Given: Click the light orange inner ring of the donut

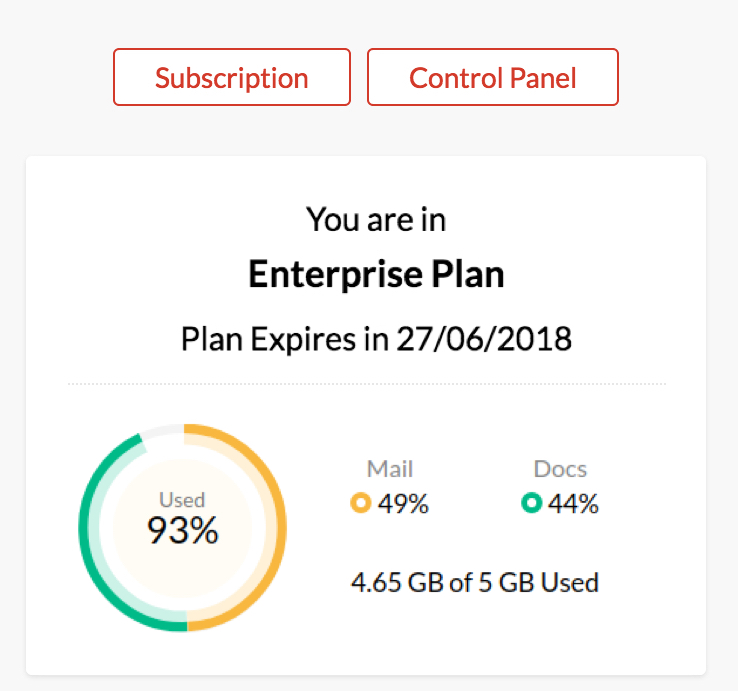Looking at the screenshot, I should [267, 527].
